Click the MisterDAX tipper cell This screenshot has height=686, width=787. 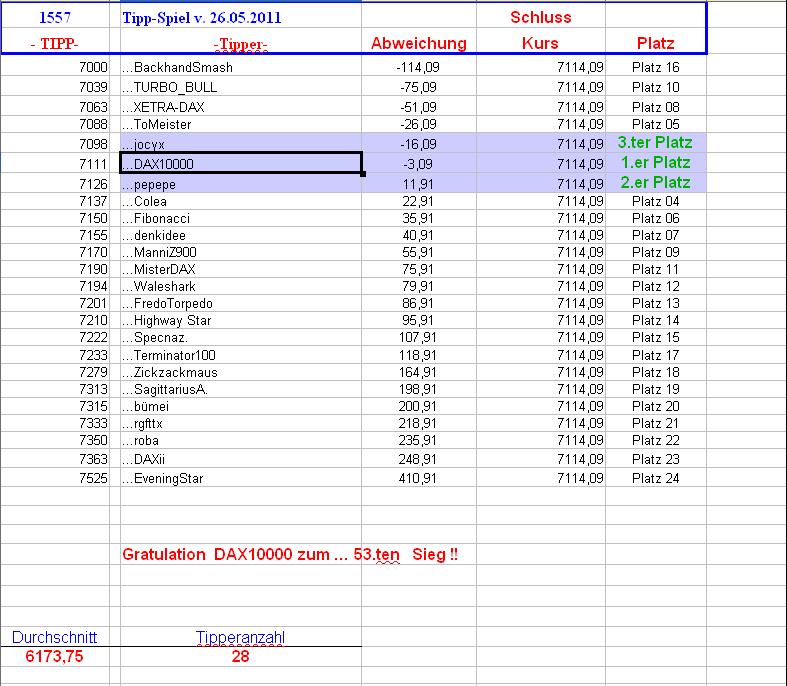(241, 269)
